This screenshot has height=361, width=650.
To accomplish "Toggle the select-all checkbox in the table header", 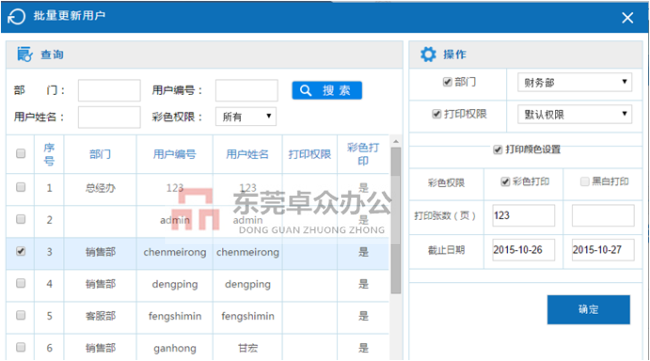I will point(20,154).
